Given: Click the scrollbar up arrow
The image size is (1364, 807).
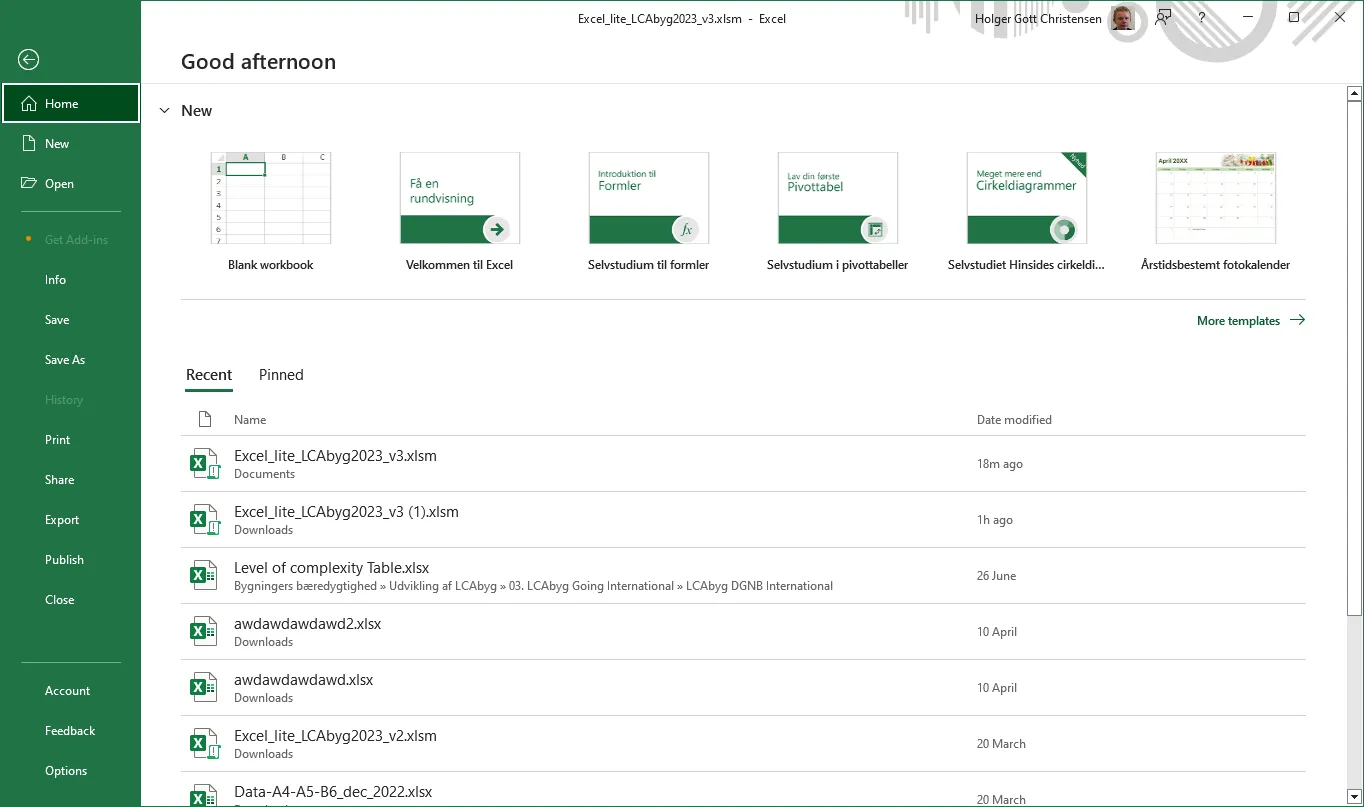Looking at the screenshot, I should [x=1355, y=94].
